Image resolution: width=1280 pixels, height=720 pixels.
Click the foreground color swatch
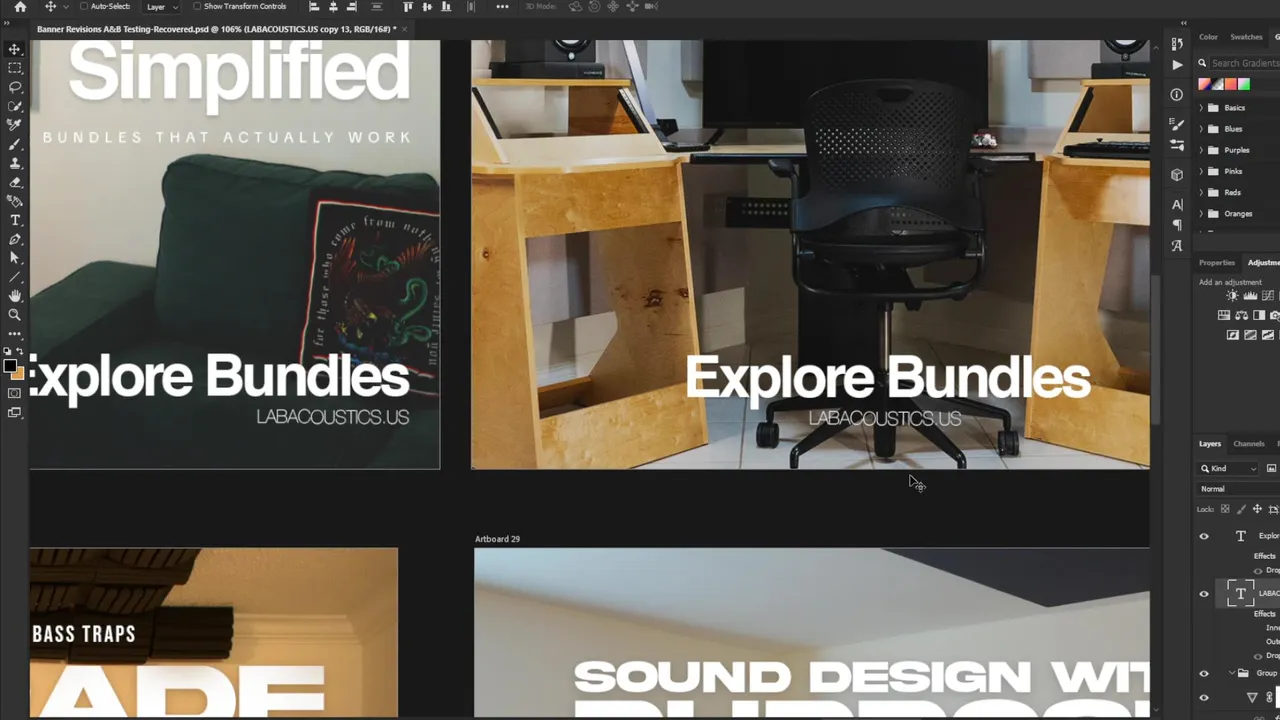pos(11,367)
